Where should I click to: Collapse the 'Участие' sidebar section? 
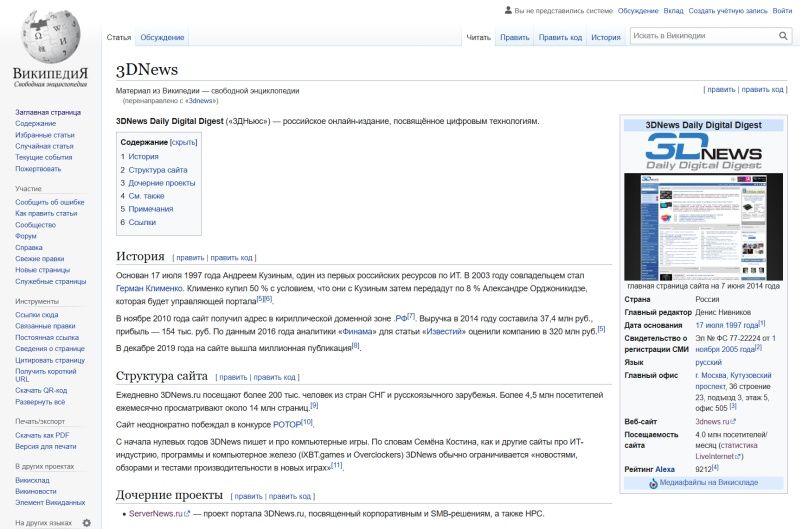point(29,188)
